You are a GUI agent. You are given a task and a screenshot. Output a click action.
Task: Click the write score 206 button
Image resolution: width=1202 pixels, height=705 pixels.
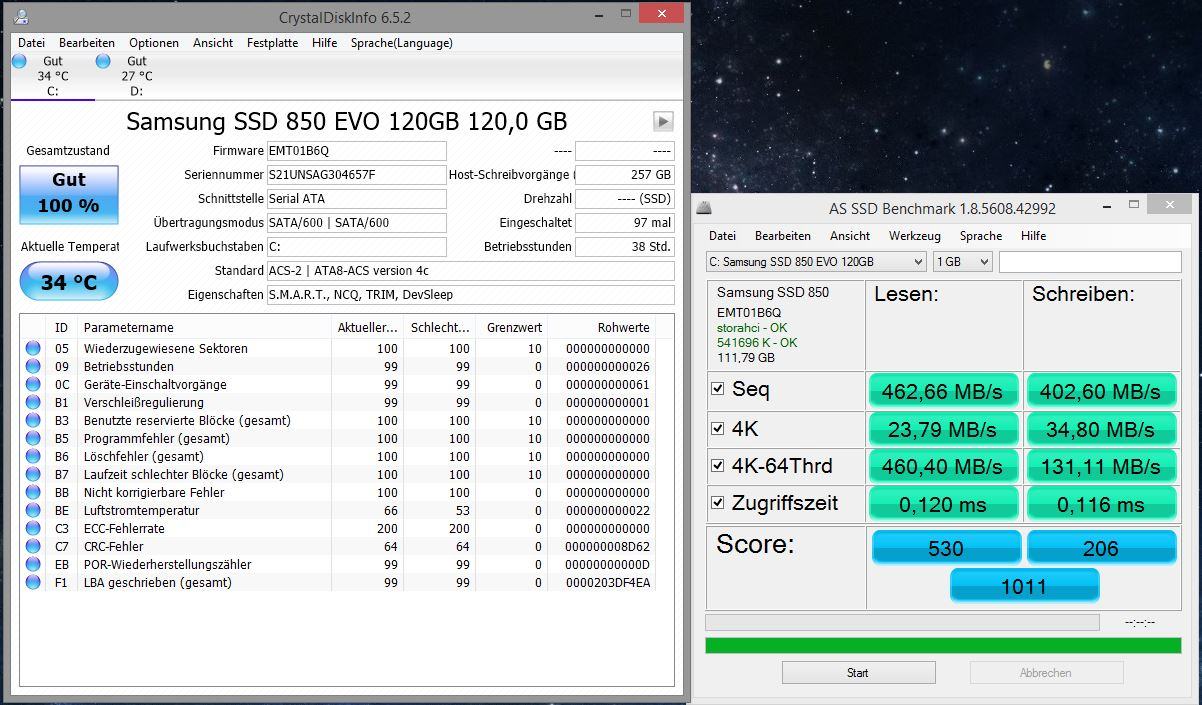(x=1101, y=548)
